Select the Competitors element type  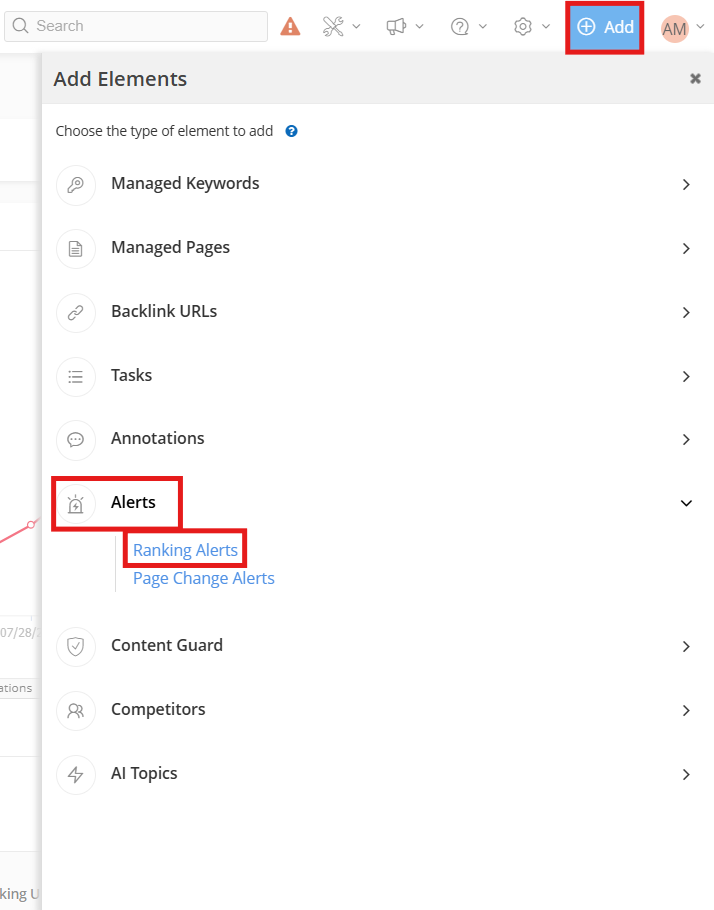(x=158, y=710)
